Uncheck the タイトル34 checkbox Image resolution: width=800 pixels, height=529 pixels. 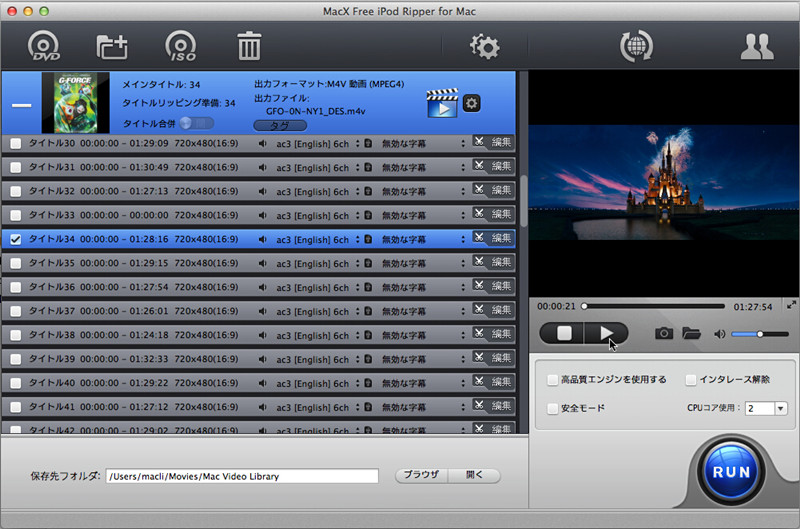16,239
